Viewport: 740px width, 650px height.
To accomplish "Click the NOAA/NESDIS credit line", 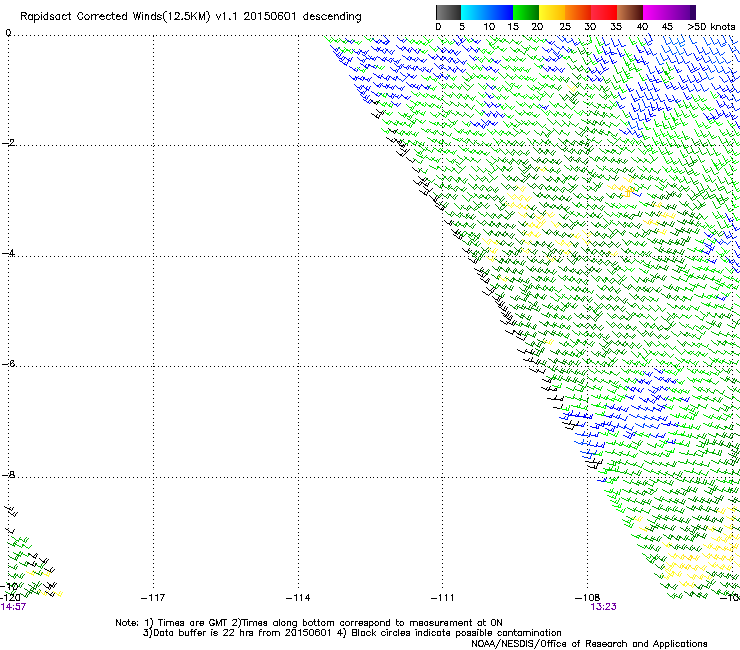I will coord(589,644).
